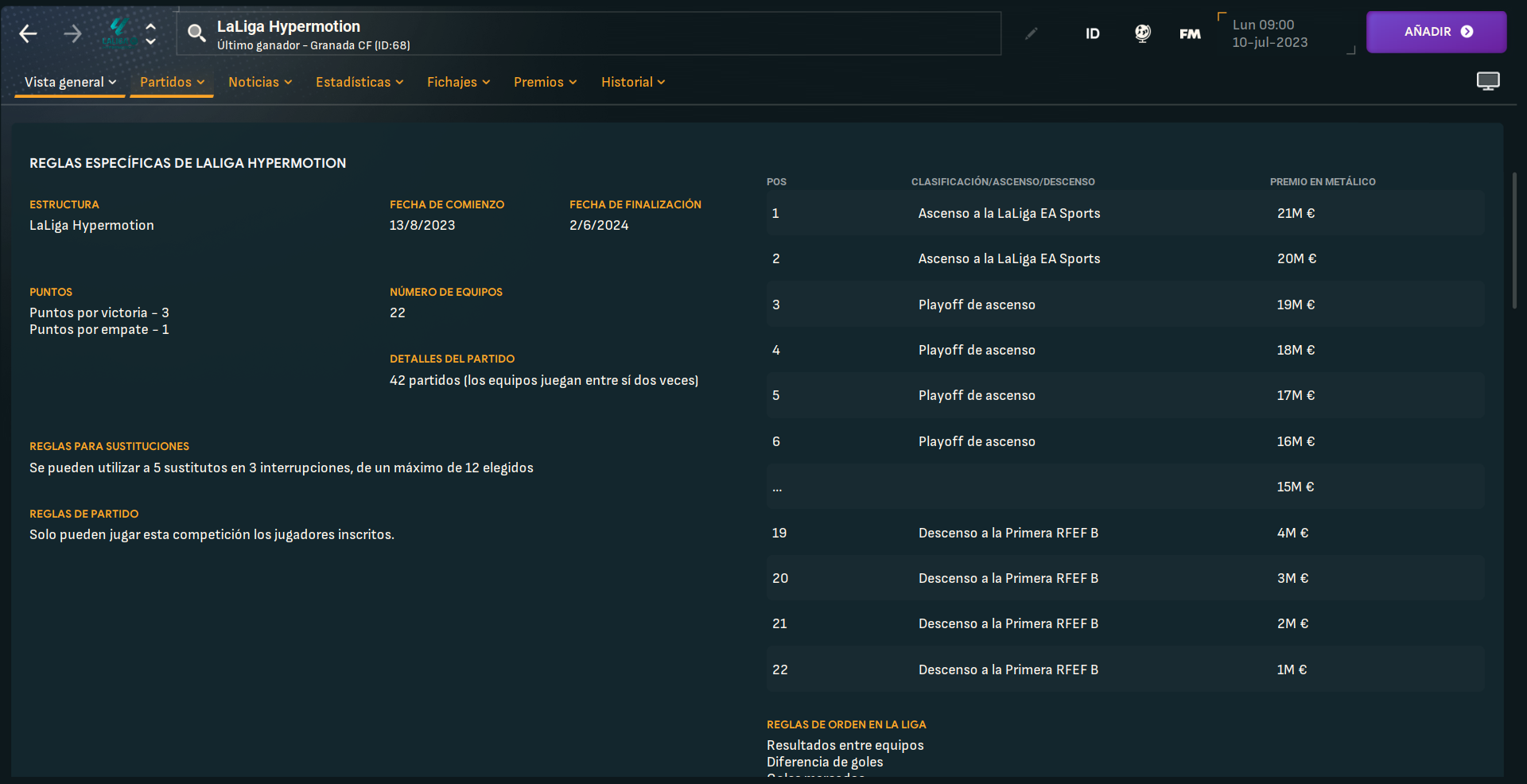Click the position 1 Ascenso a la LaLiga EA Sports row
The height and width of the screenshot is (784, 1527).
pos(1125,213)
